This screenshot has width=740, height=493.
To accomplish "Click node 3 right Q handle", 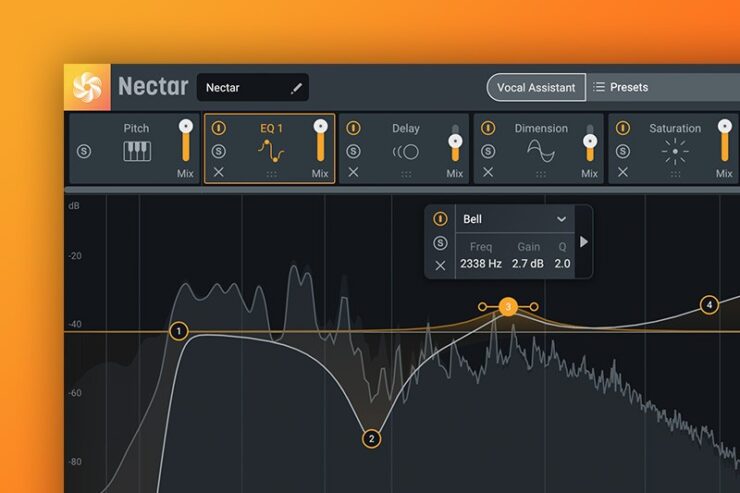I will [x=534, y=307].
